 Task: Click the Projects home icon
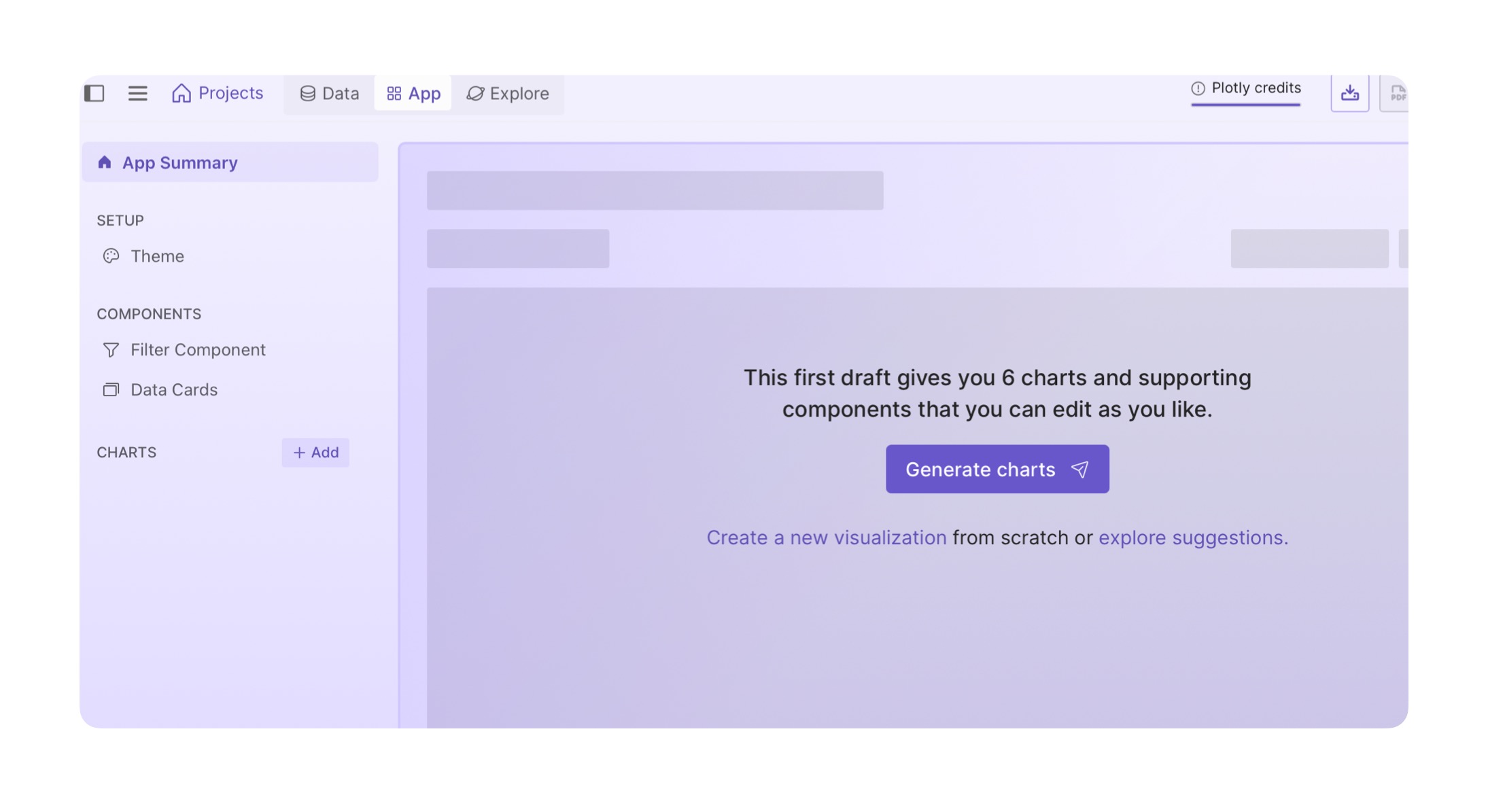pos(181,93)
